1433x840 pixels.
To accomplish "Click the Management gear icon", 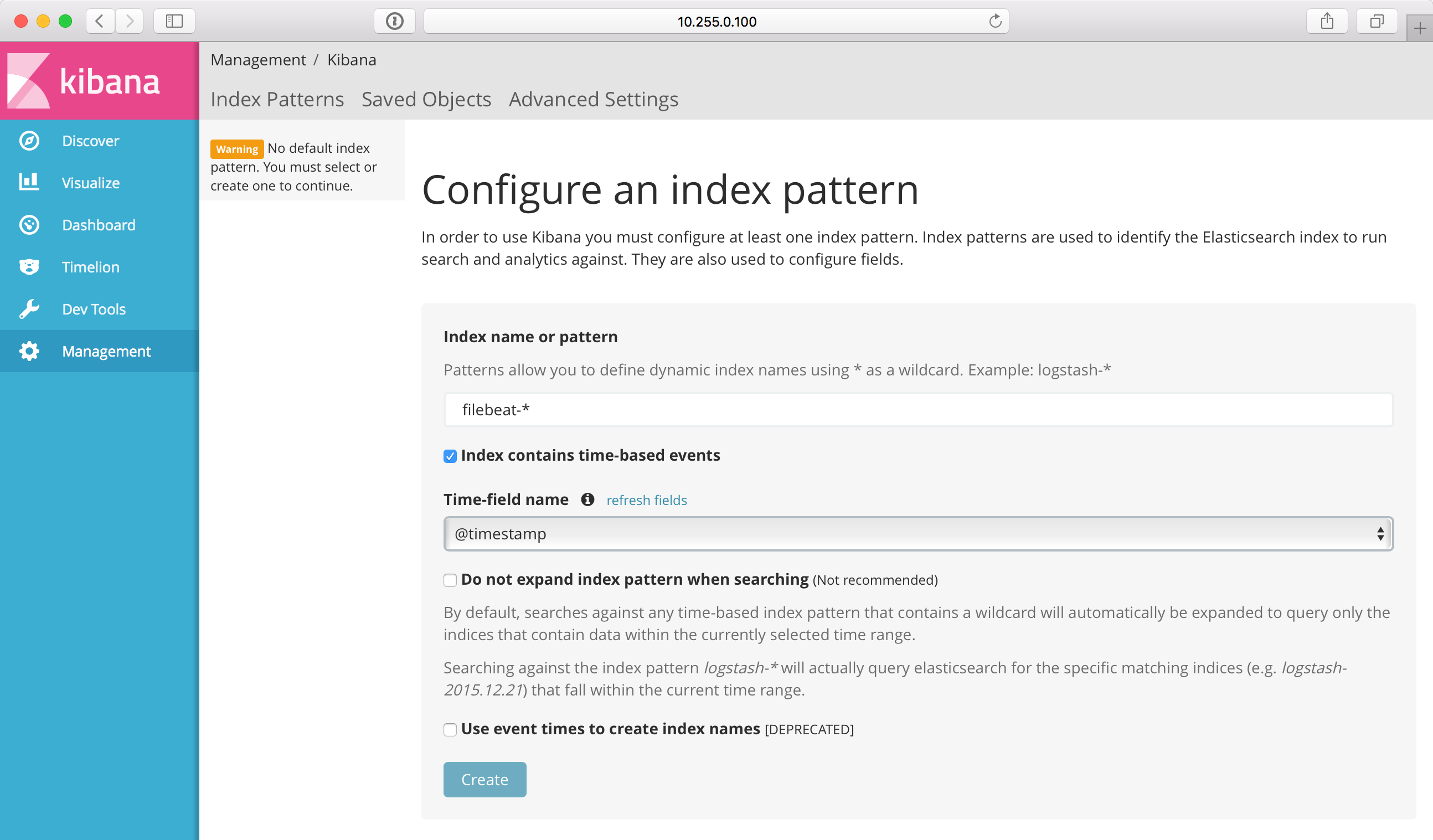I will coord(29,351).
